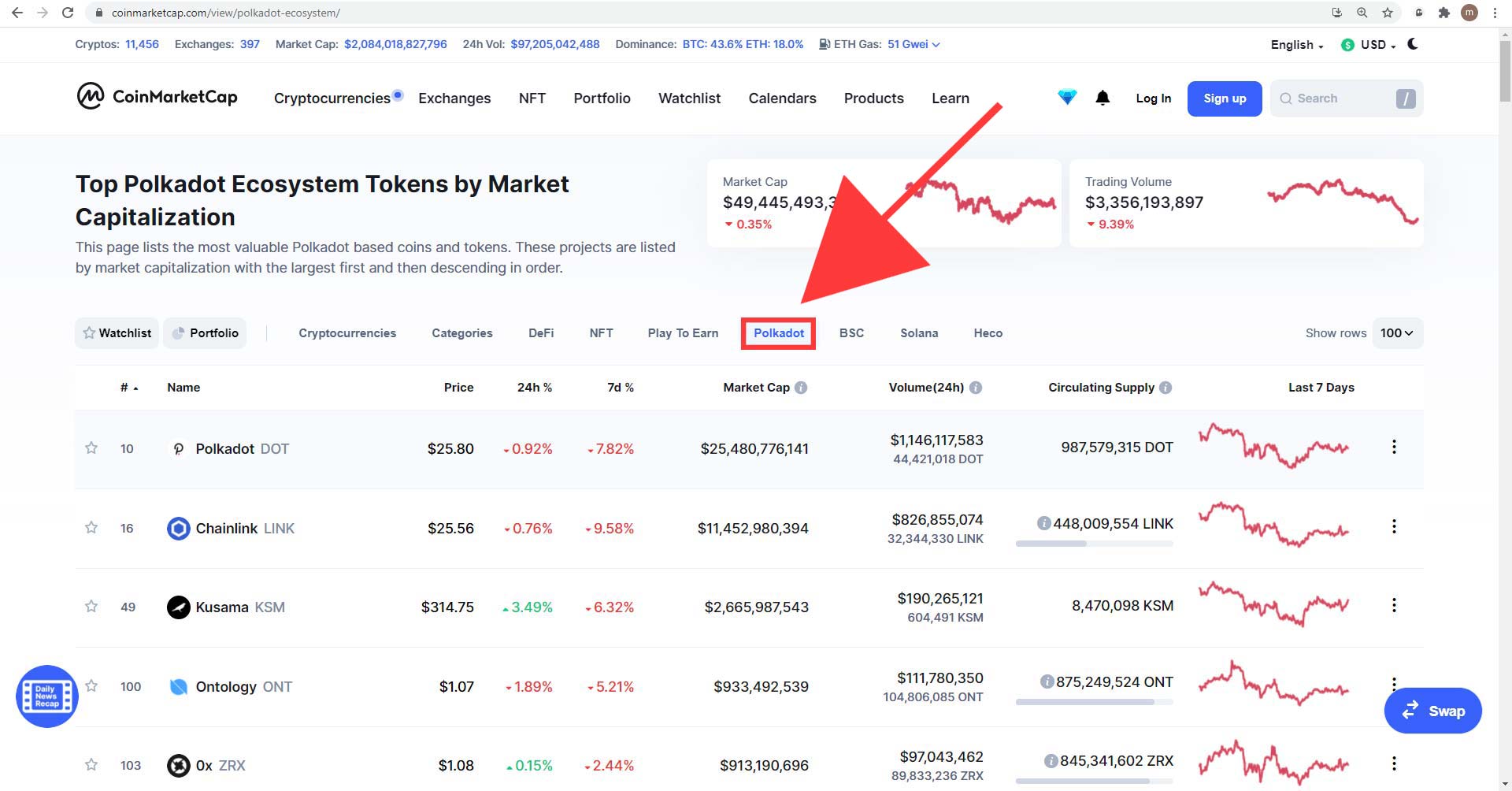This screenshot has height=791, width=1512.
Task: Click the Polkadot coin logo
Action: click(179, 448)
